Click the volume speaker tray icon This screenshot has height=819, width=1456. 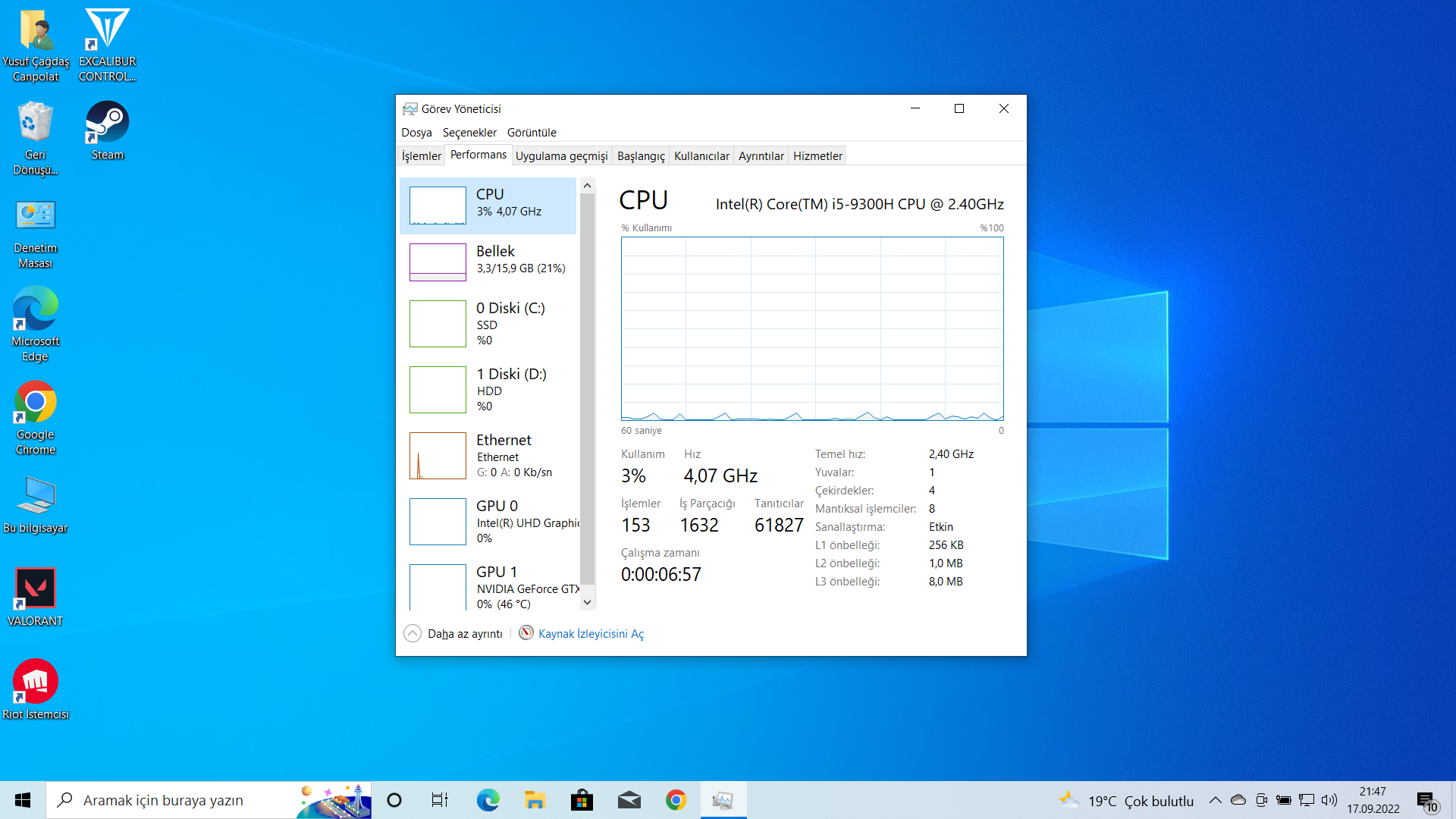click(1329, 800)
